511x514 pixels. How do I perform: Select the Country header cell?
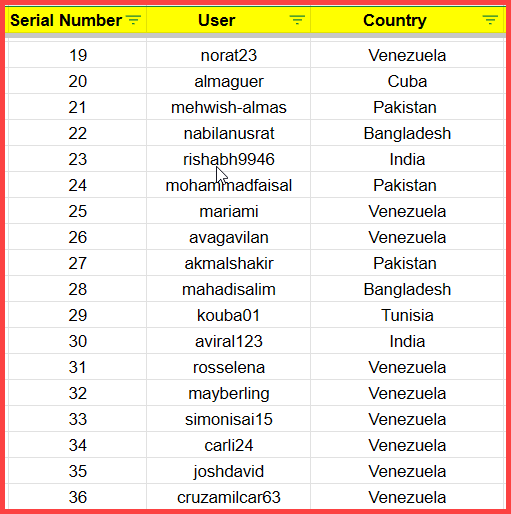[408, 20]
